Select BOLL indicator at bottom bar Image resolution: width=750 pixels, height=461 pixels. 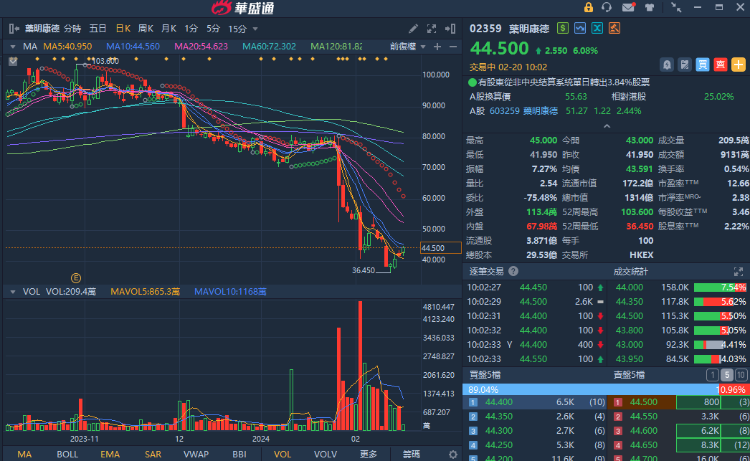point(67,454)
